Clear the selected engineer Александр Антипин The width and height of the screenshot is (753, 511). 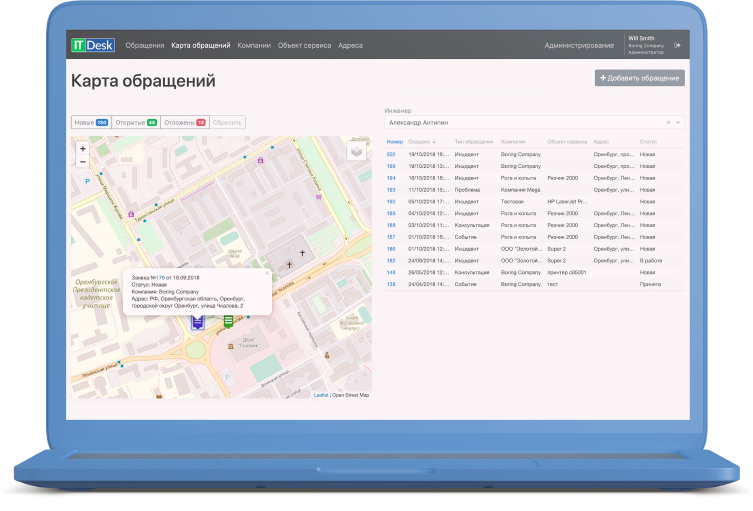[x=669, y=122]
